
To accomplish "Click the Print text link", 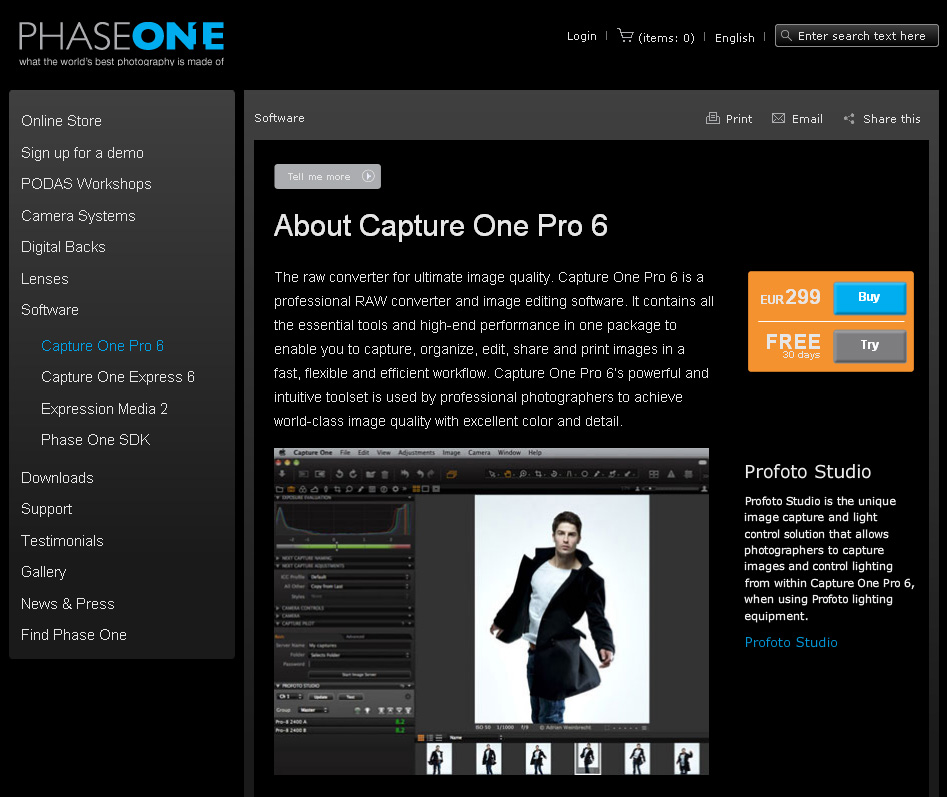I will coord(739,119).
